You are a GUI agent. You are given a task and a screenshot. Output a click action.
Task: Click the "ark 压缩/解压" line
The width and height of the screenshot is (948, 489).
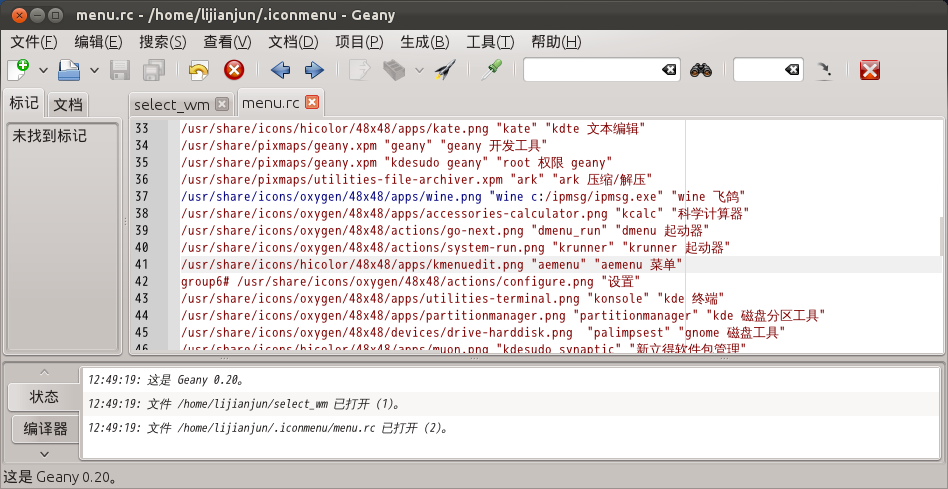[417, 180]
